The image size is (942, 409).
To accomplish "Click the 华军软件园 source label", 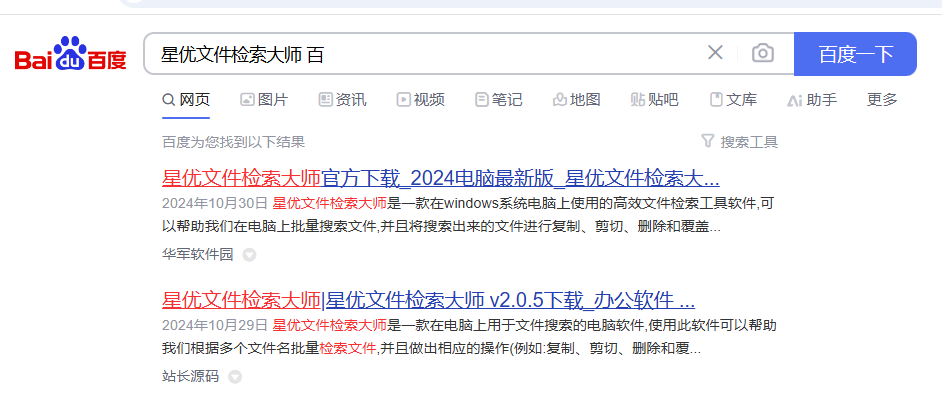I will click(197, 255).
